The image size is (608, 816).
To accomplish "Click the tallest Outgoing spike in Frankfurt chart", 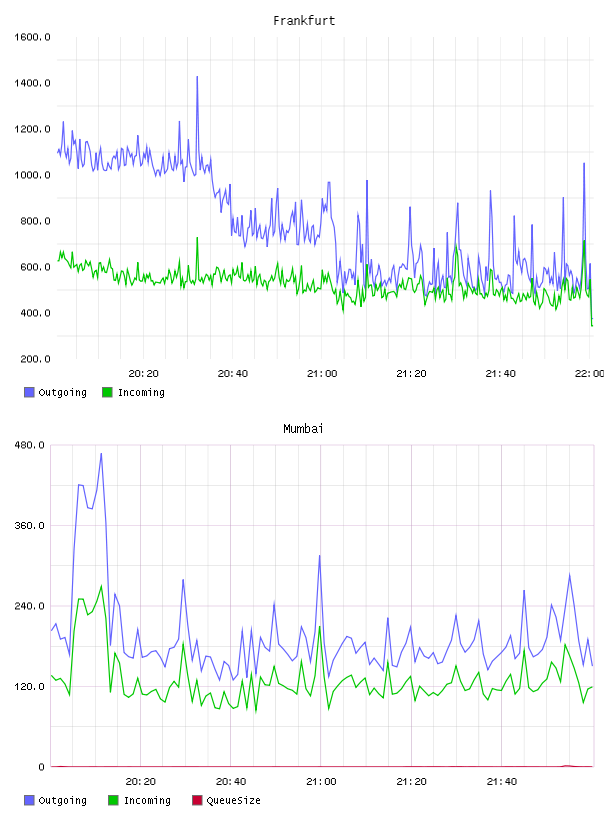I will (x=197, y=78).
